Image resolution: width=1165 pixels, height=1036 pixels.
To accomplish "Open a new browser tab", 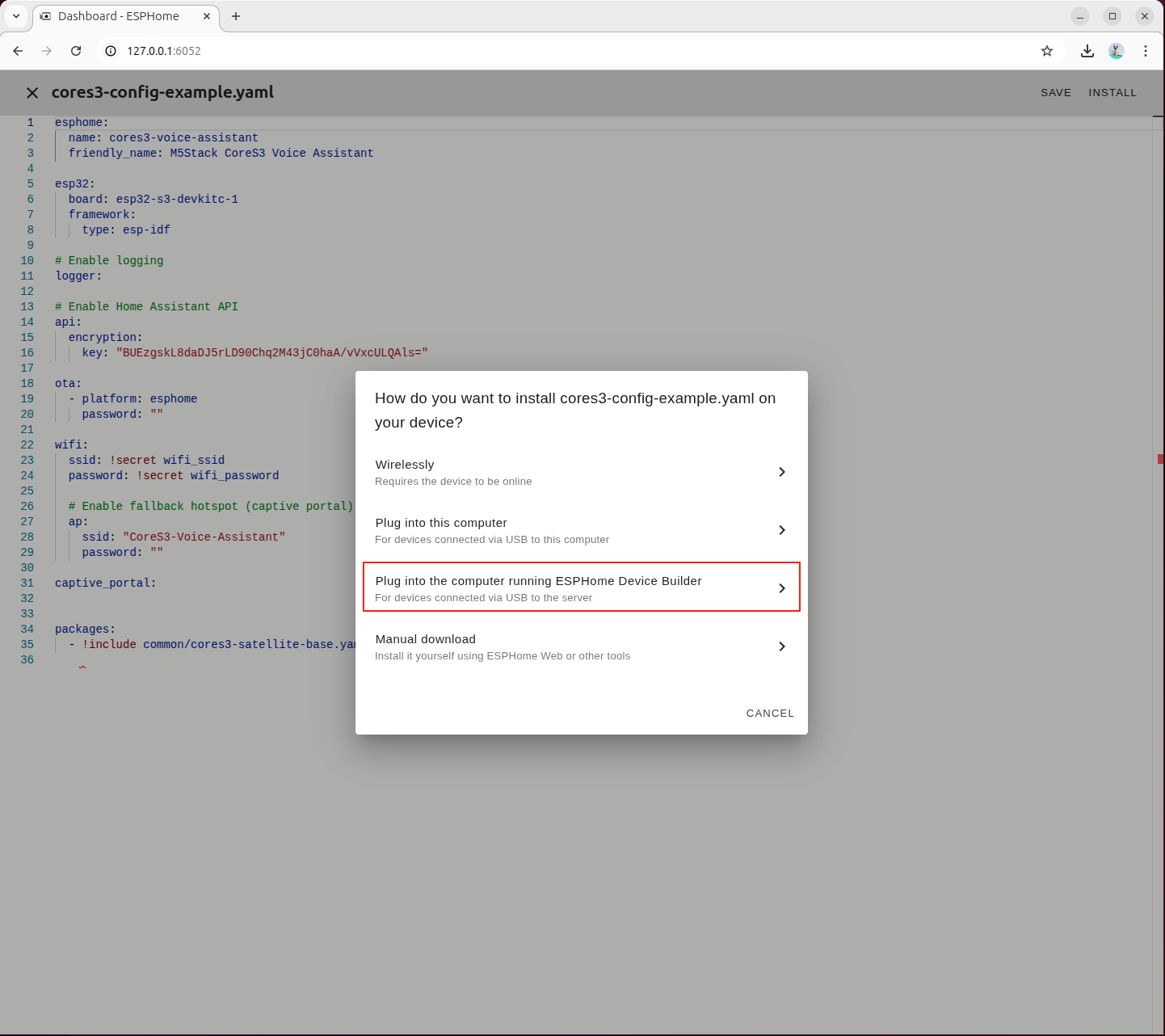I will point(236,16).
